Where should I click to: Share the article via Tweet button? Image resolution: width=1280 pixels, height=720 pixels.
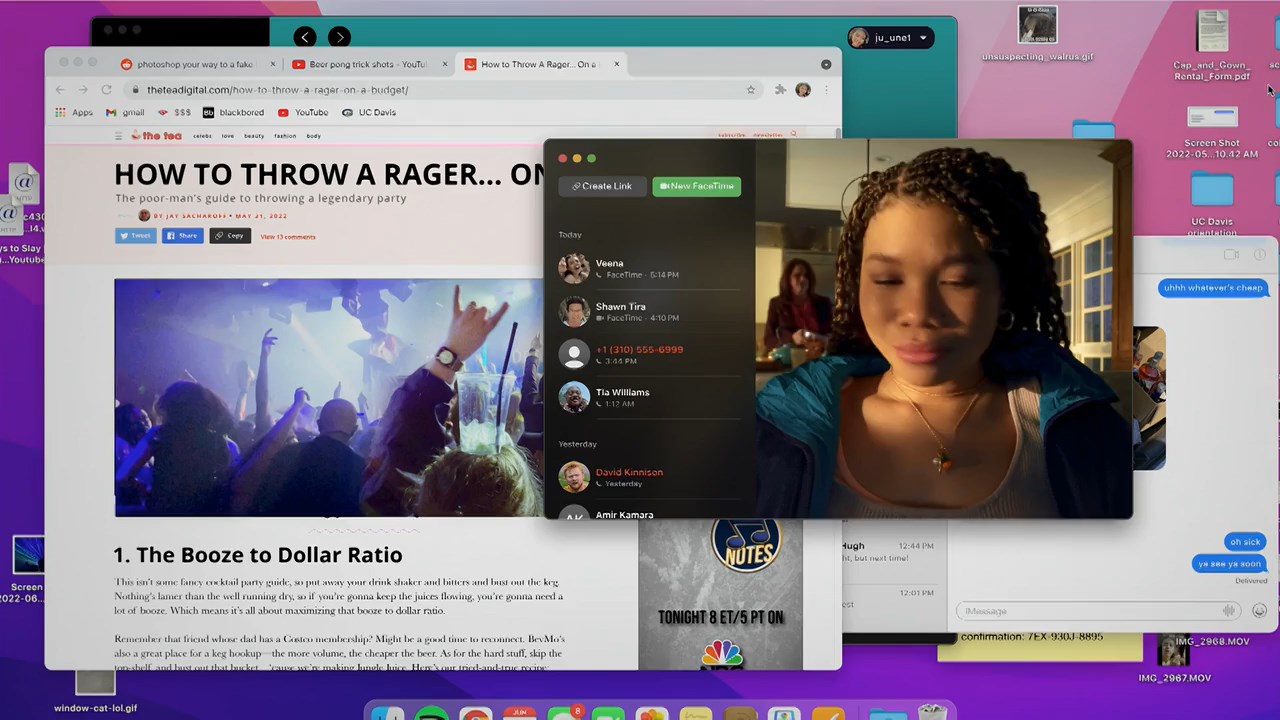(x=135, y=236)
